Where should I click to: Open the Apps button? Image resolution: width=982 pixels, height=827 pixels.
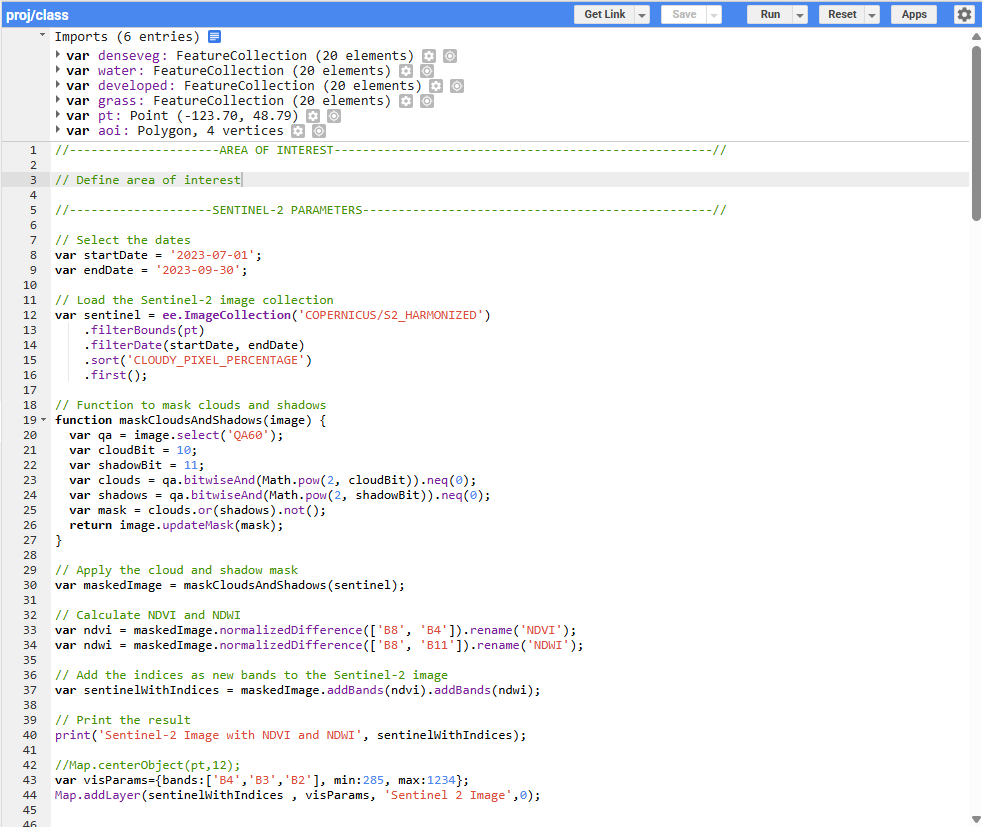(x=914, y=14)
